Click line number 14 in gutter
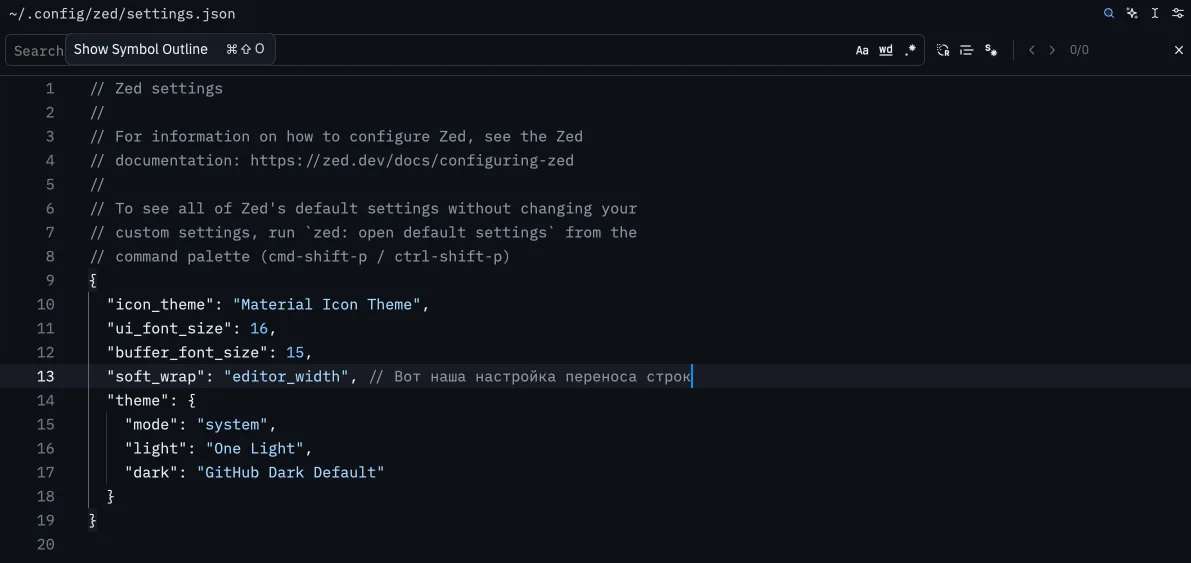Viewport: 1191px width, 563px height. (46, 400)
